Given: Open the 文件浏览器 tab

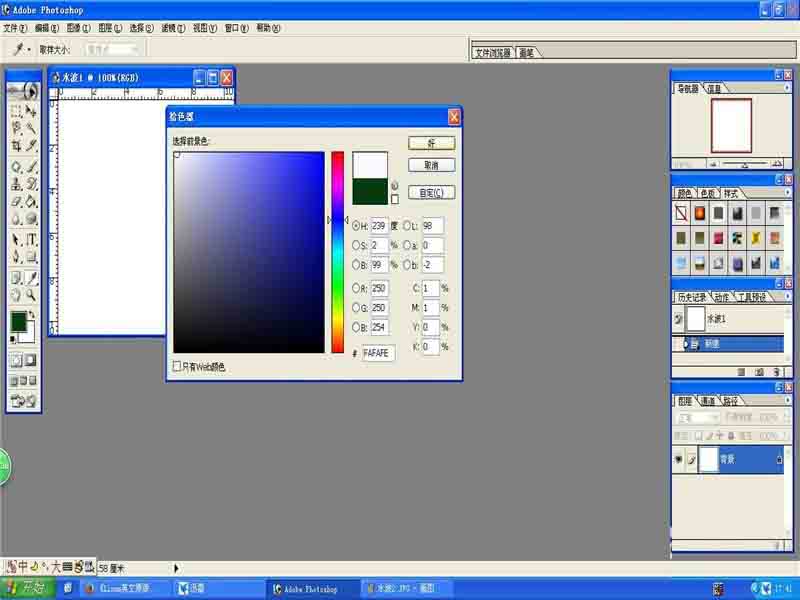Looking at the screenshot, I should click(493, 53).
